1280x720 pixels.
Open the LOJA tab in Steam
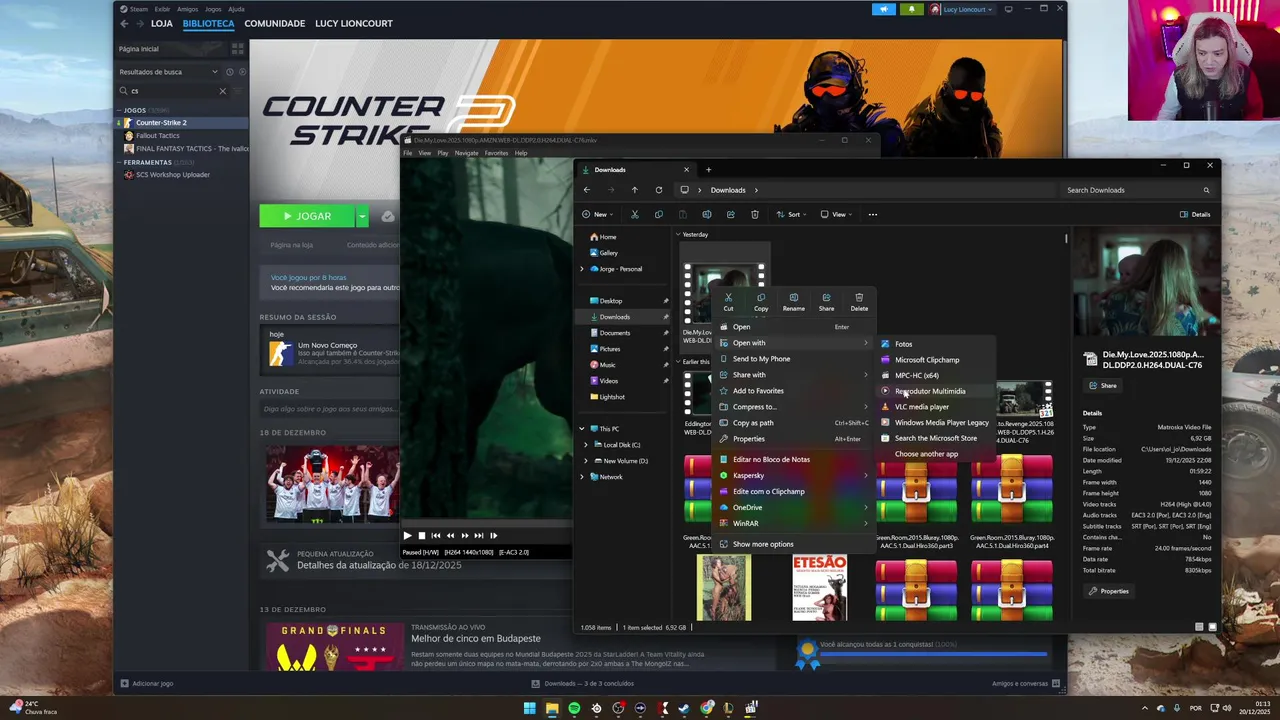click(x=162, y=23)
